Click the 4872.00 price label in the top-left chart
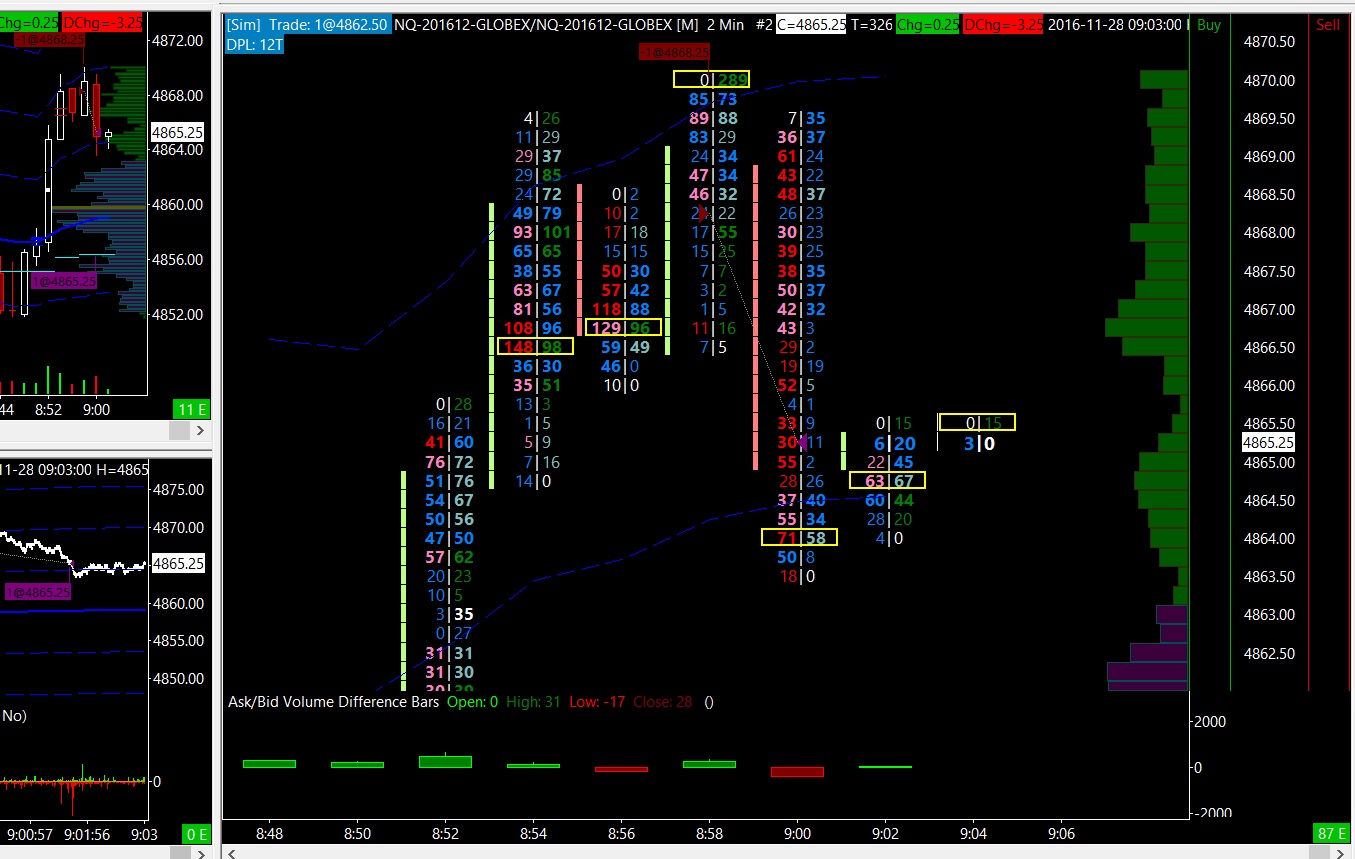 click(180, 41)
